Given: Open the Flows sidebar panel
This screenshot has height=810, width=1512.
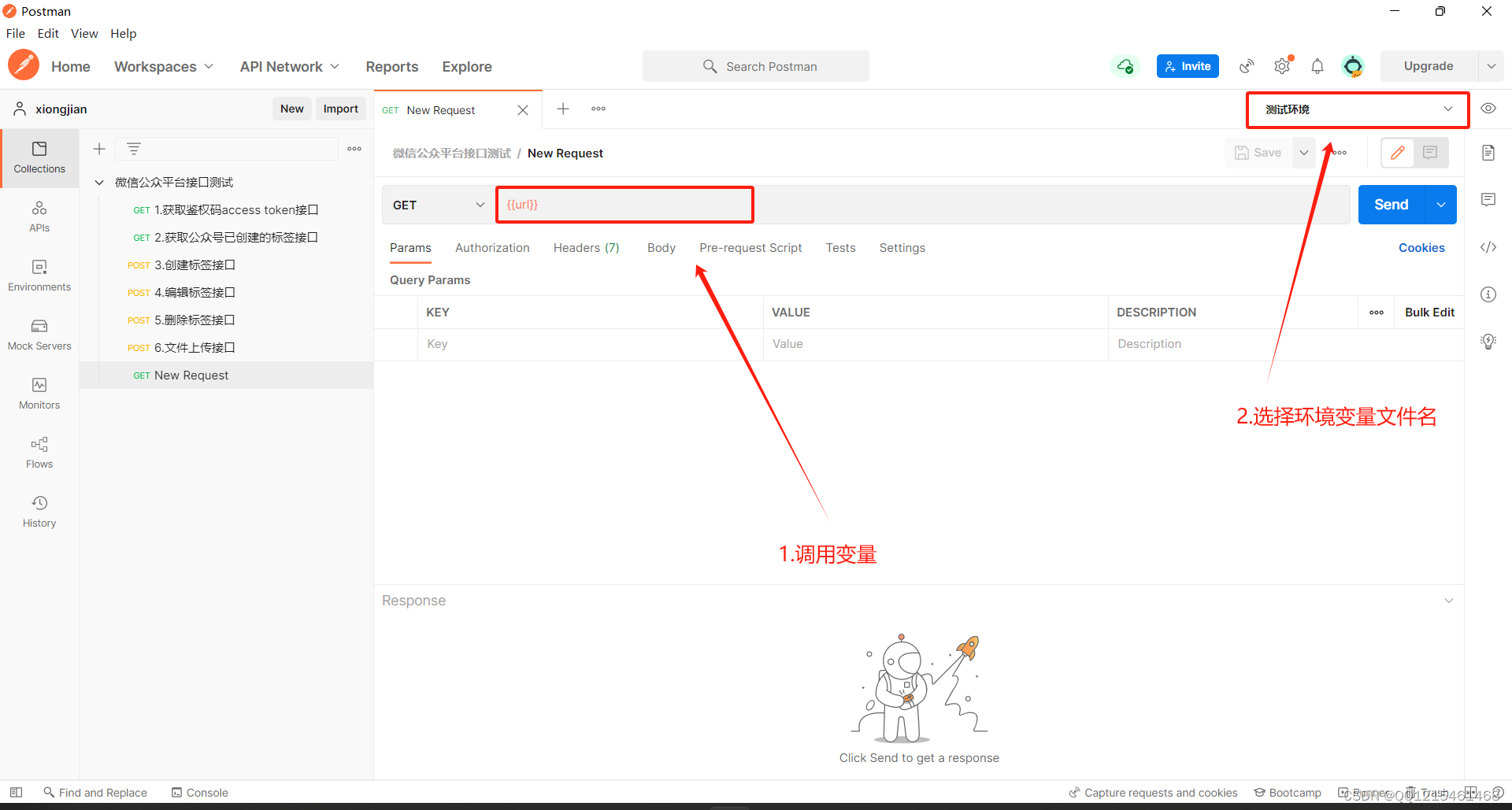Looking at the screenshot, I should click(x=39, y=453).
